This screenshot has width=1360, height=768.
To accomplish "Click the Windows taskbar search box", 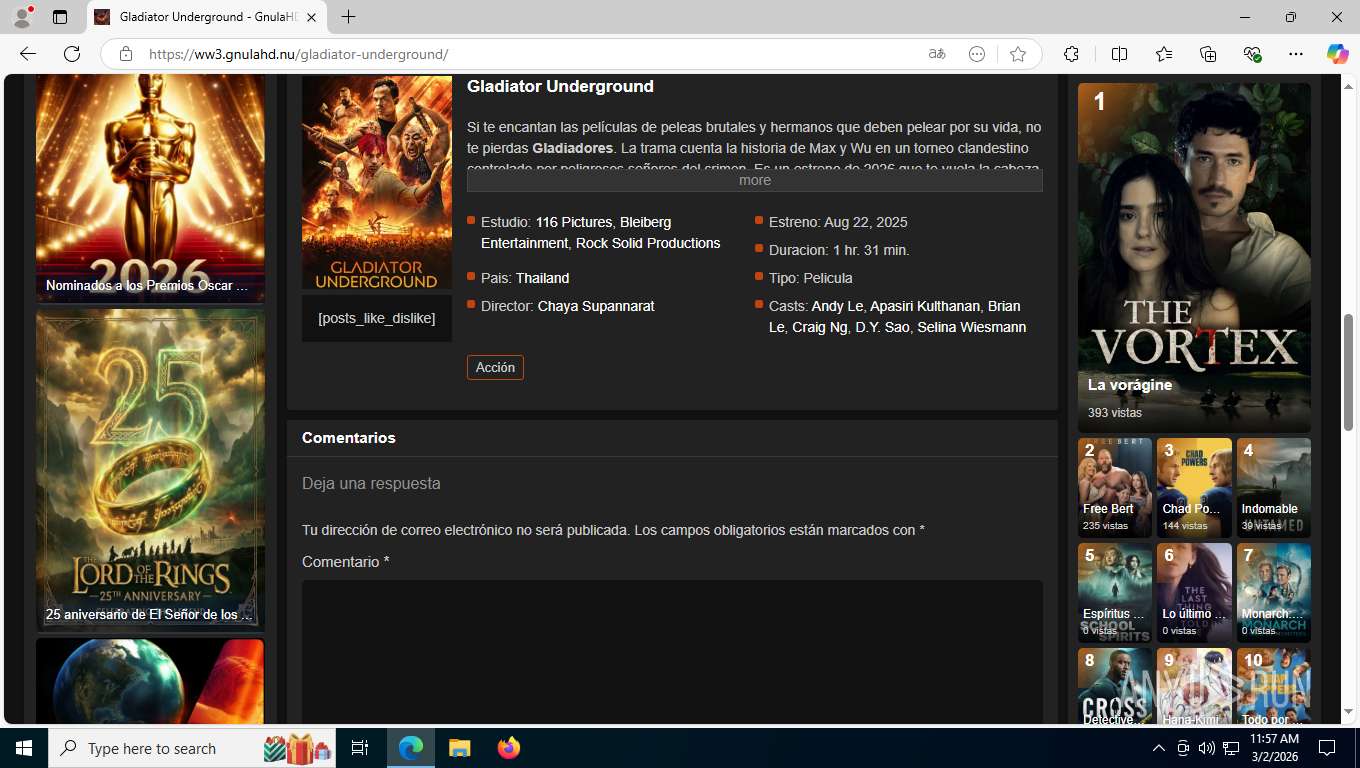I will tap(194, 748).
